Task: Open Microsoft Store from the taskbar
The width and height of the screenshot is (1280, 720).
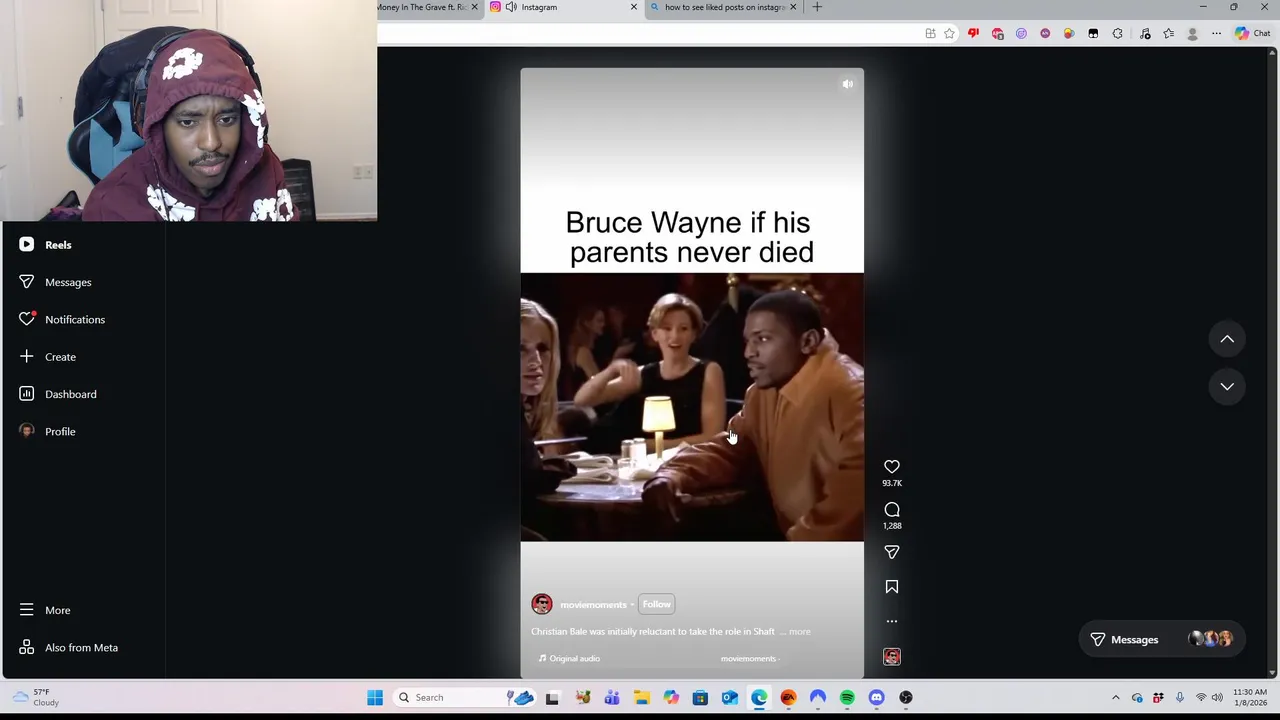Action: [x=700, y=698]
